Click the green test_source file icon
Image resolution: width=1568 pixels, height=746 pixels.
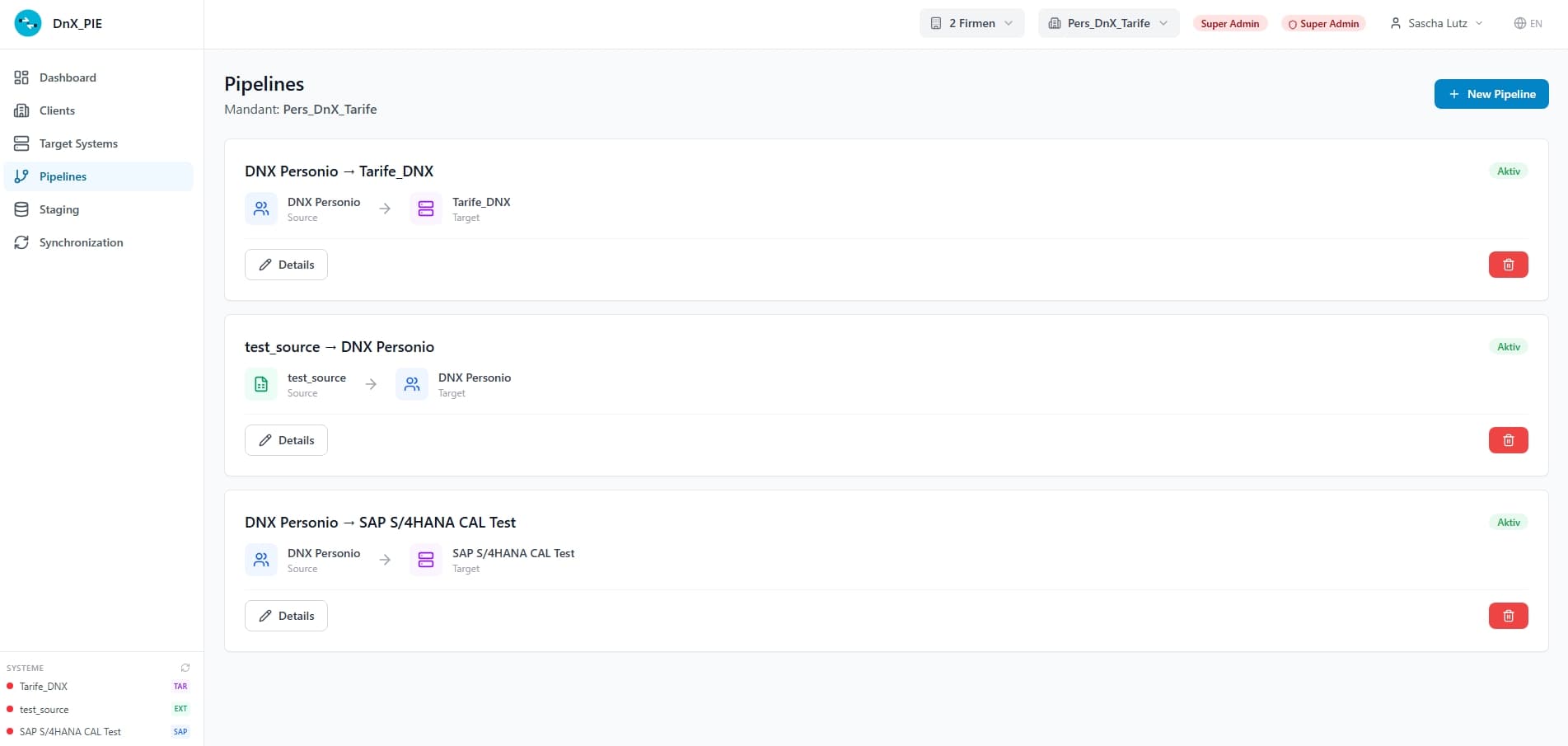pyautogui.click(x=261, y=384)
